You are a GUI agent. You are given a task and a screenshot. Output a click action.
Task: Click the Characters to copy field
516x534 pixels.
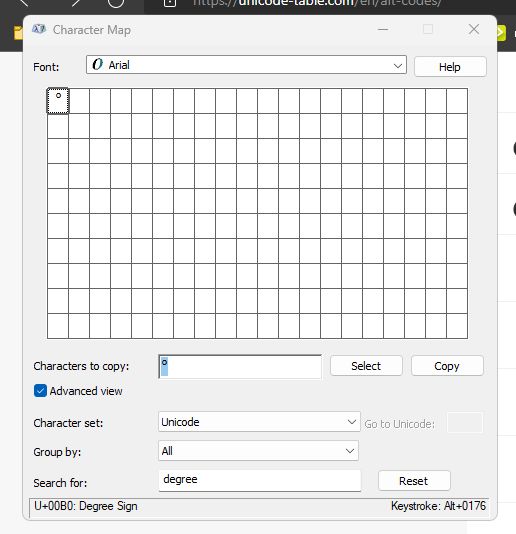point(240,366)
